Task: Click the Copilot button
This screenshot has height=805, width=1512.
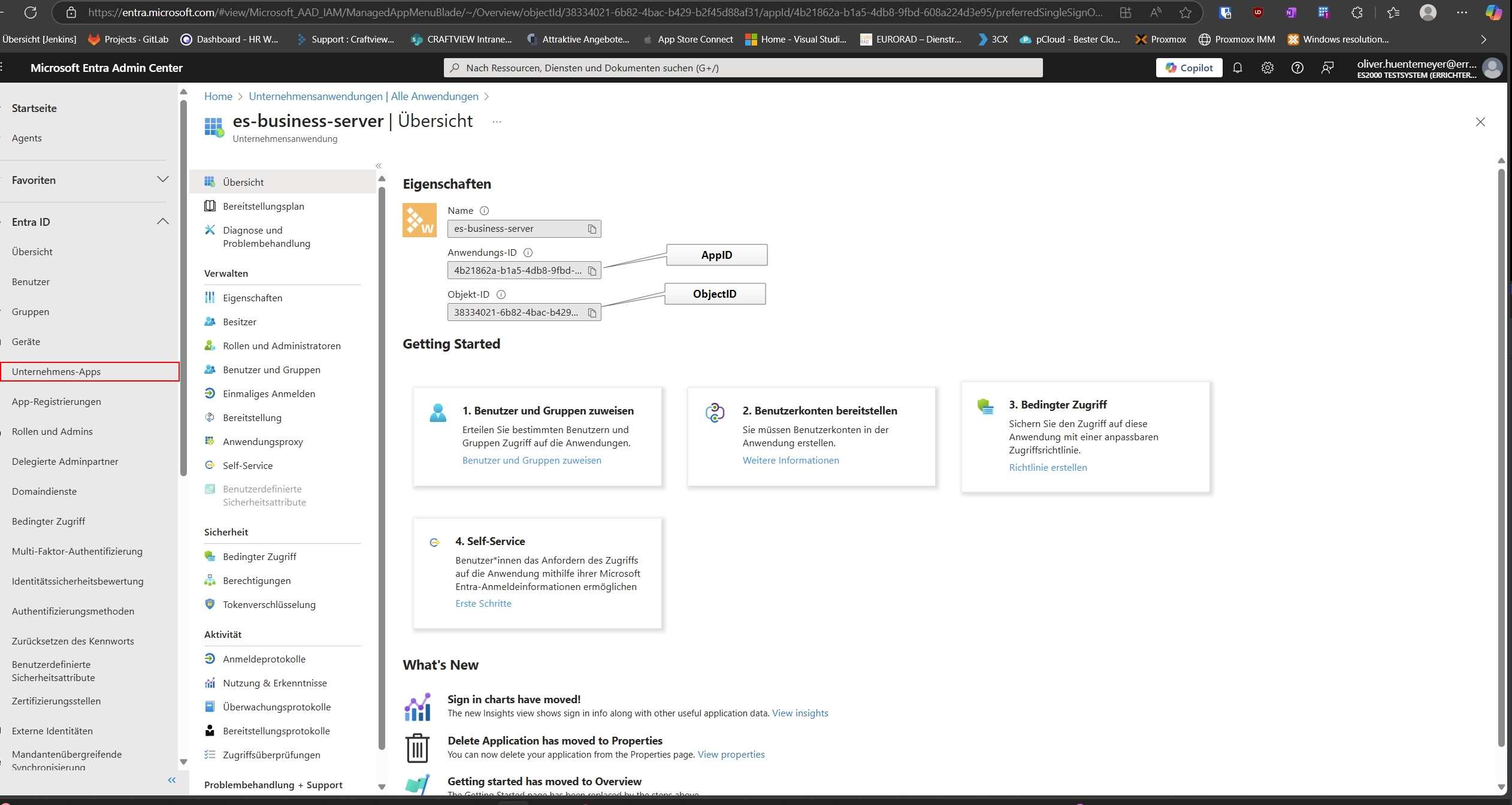Action: 1189,68
